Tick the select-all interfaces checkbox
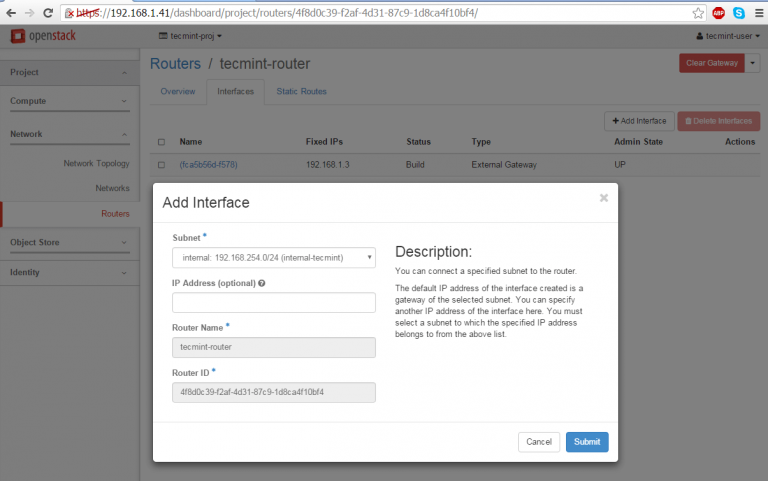Image resolution: width=768 pixels, height=481 pixels. point(161,142)
